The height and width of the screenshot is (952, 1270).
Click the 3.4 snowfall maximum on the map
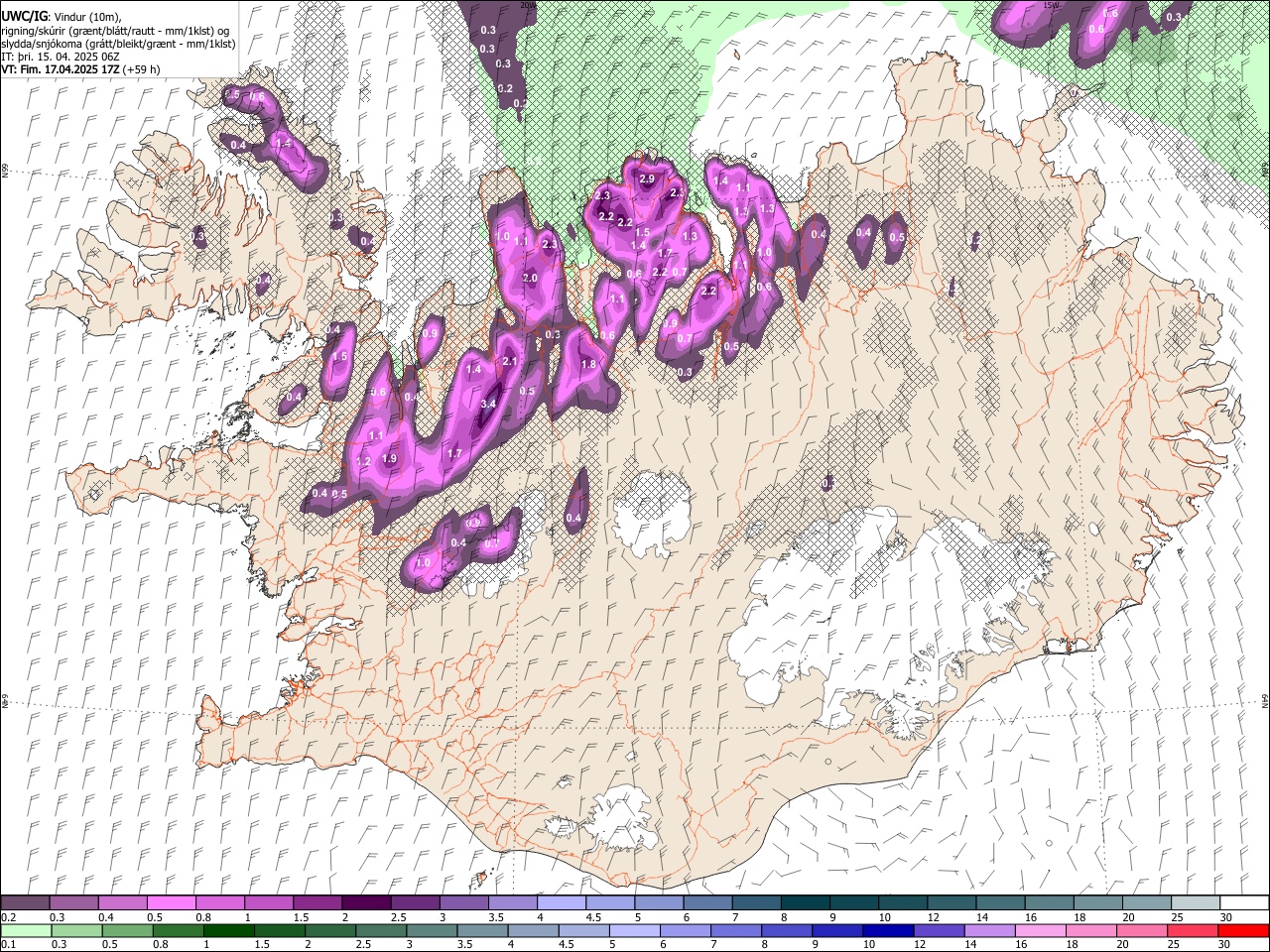pos(488,405)
